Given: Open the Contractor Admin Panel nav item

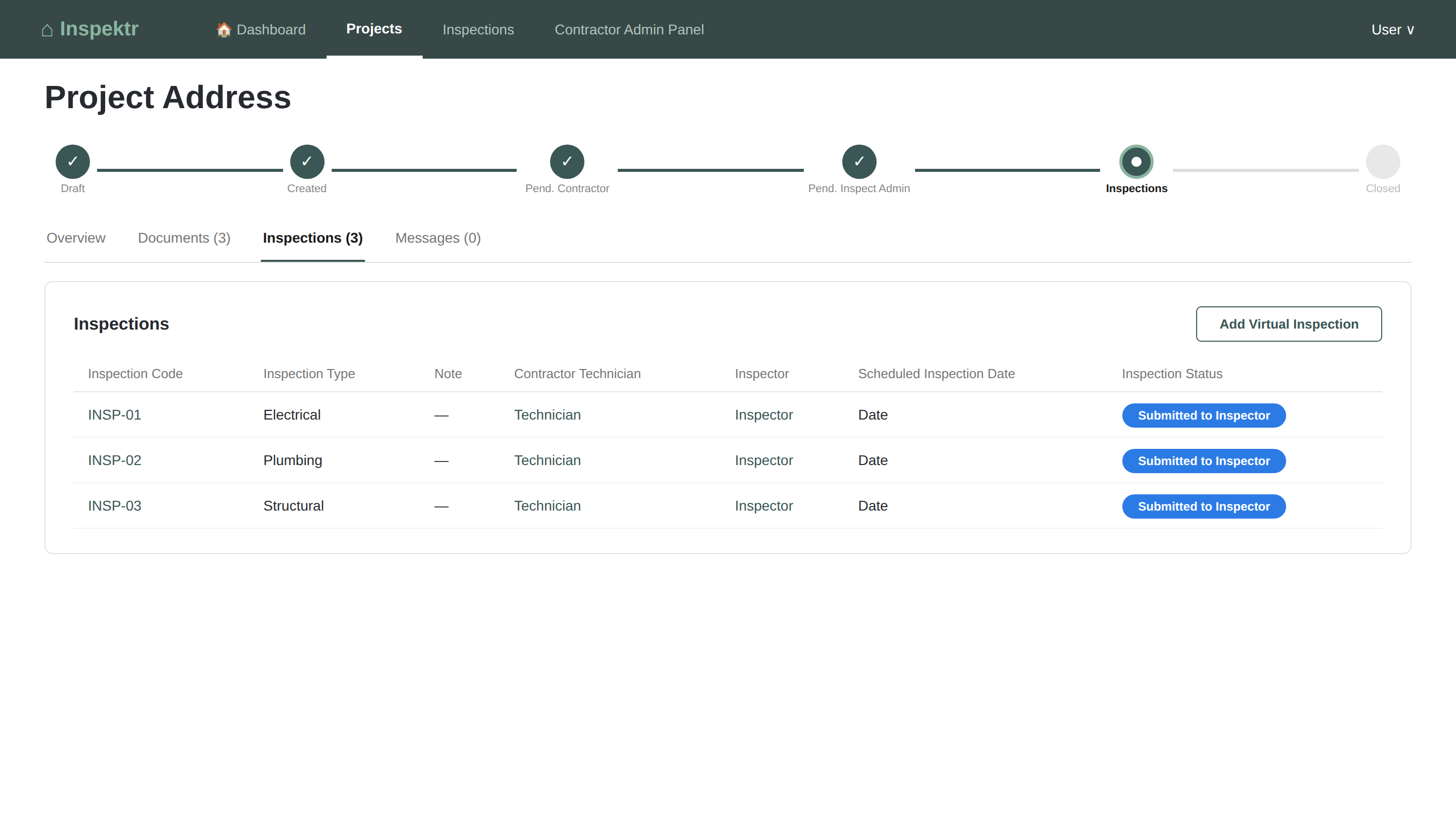Looking at the screenshot, I should (628, 30).
